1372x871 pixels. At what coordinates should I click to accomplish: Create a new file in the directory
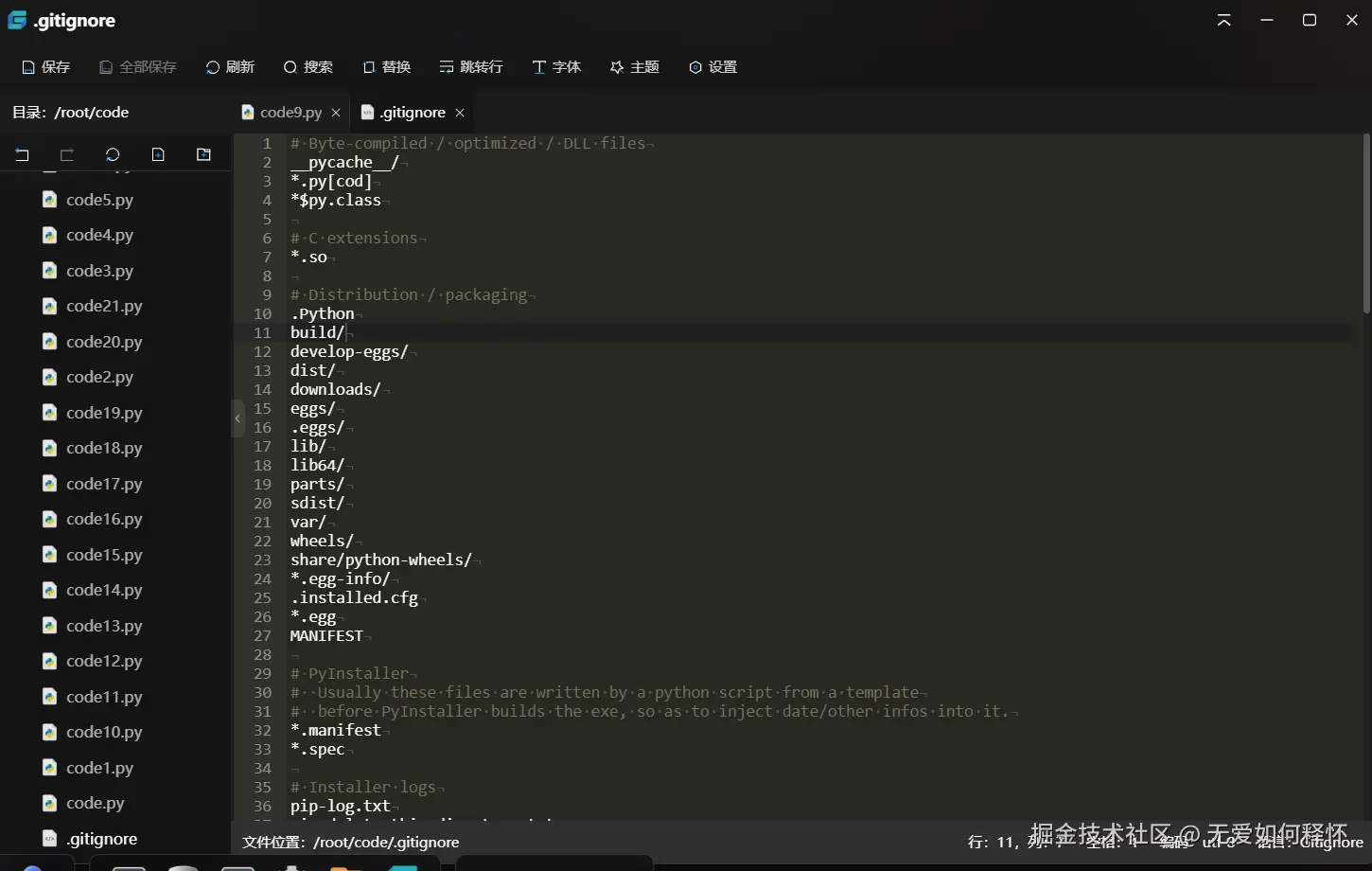(x=158, y=154)
